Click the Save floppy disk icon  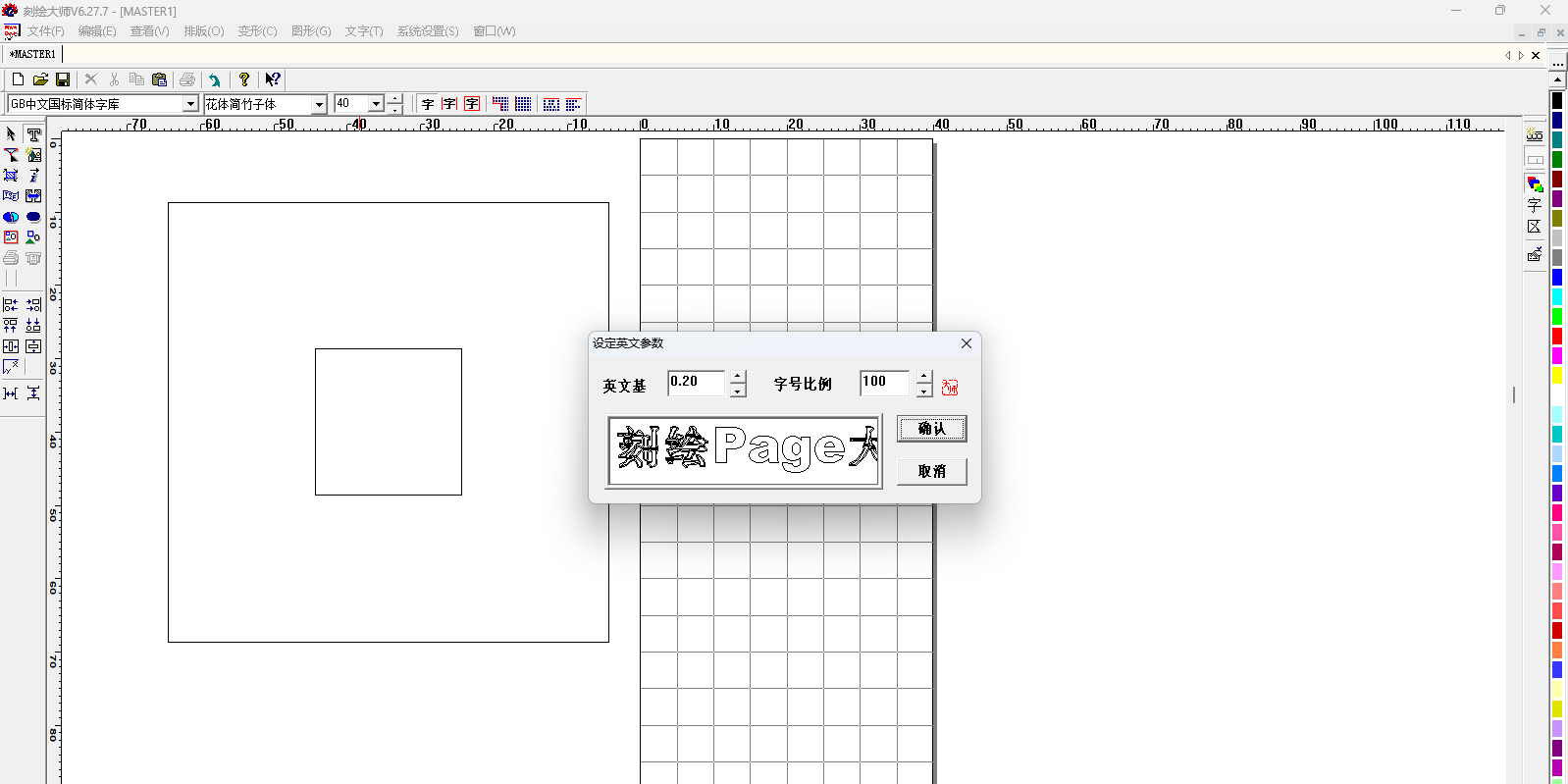click(x=63, y=79)
